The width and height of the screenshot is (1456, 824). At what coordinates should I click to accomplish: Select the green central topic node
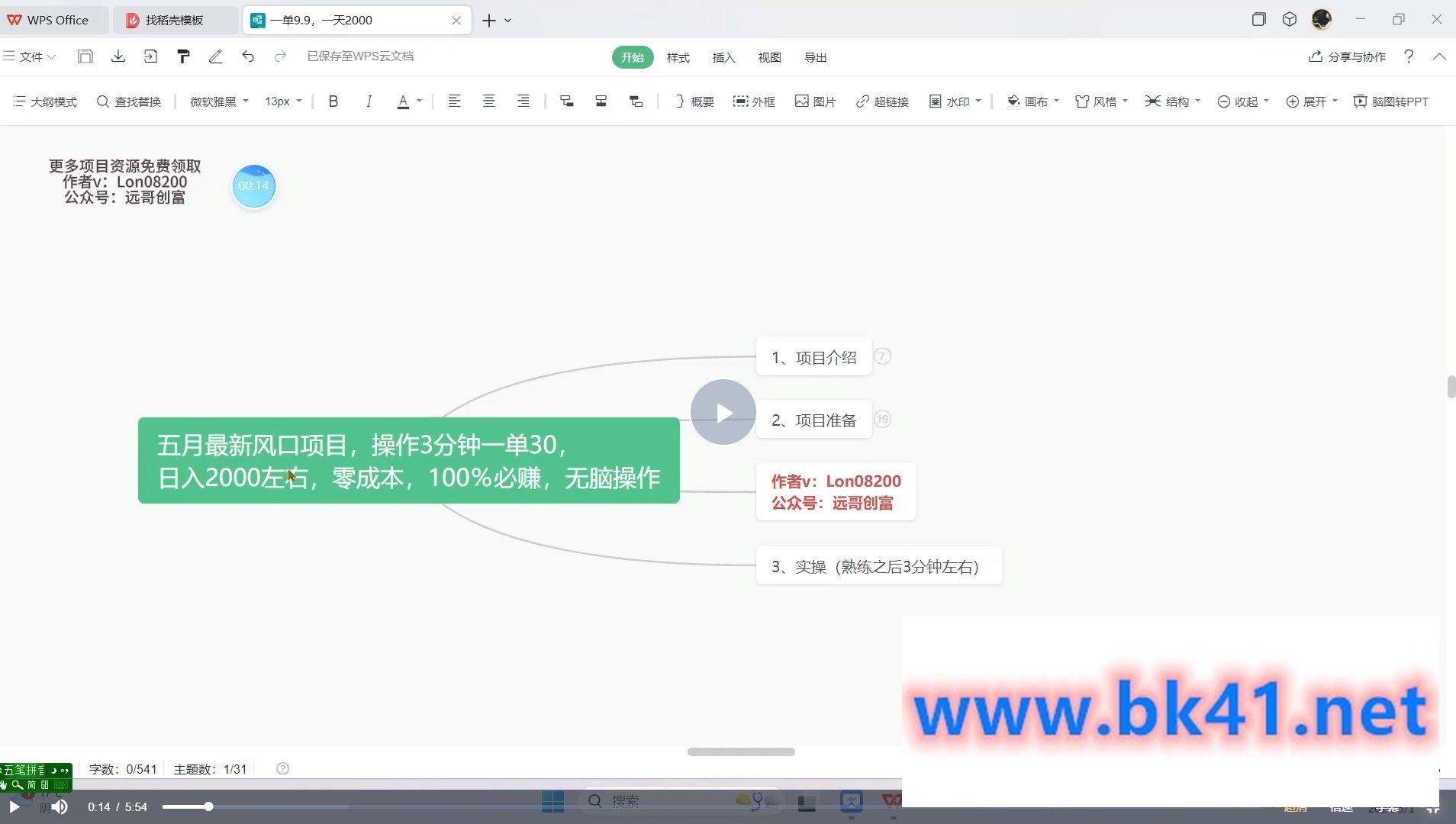point(408,460)
